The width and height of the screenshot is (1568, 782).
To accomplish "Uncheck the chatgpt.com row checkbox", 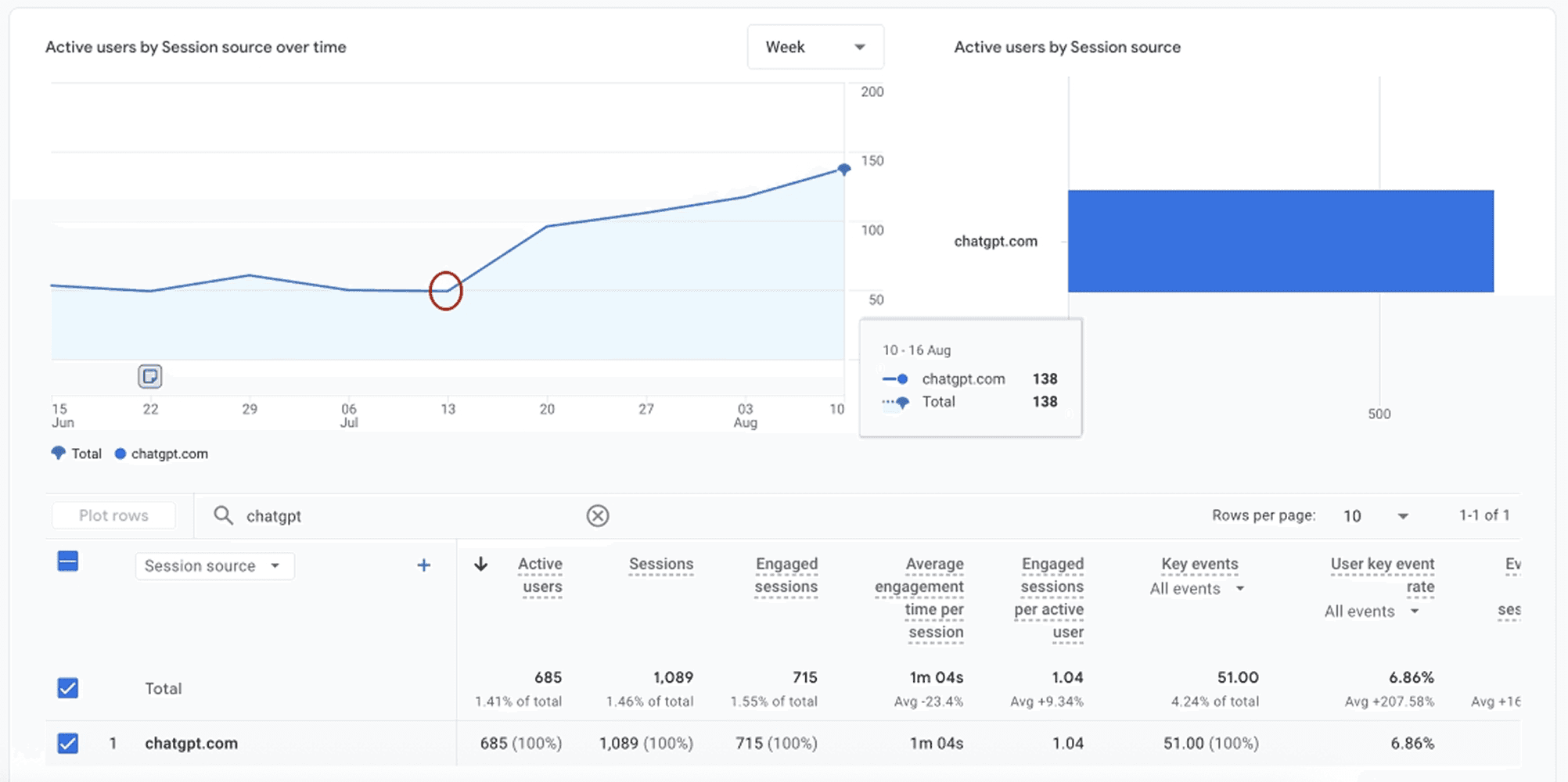I will [x=68, y=743].
